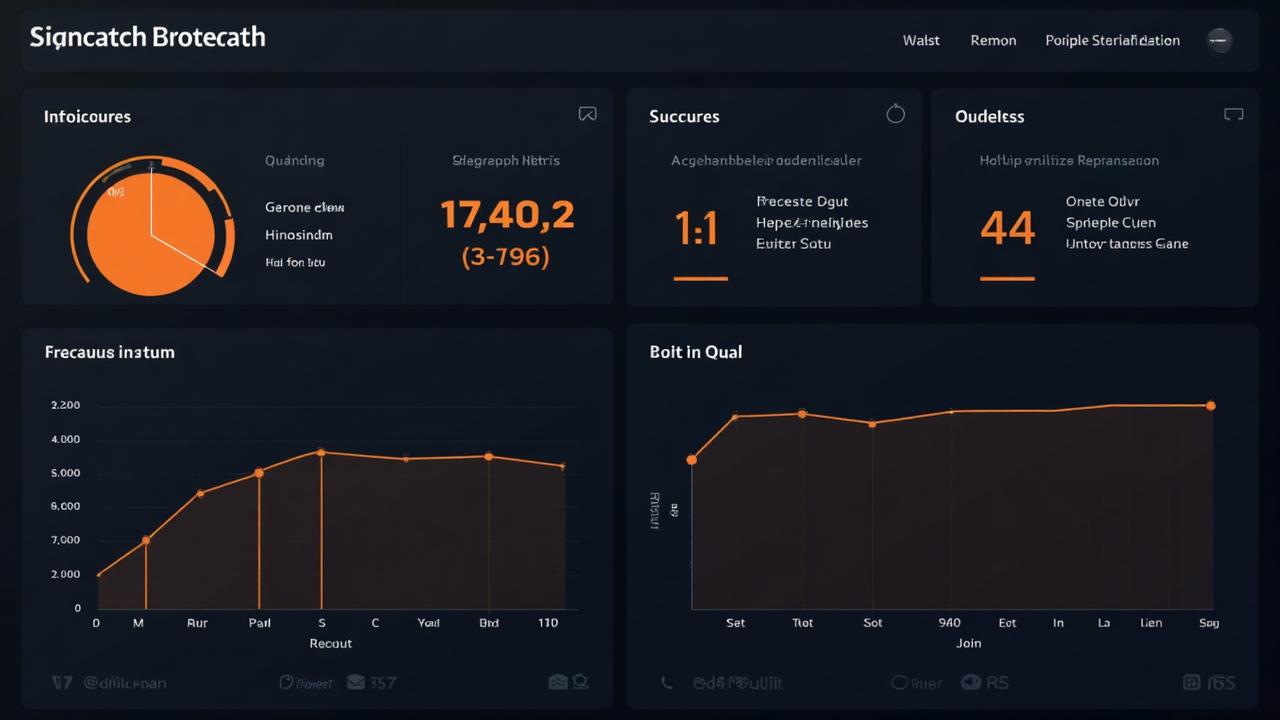
Task: Expand the Remon option
Action: 993,41
